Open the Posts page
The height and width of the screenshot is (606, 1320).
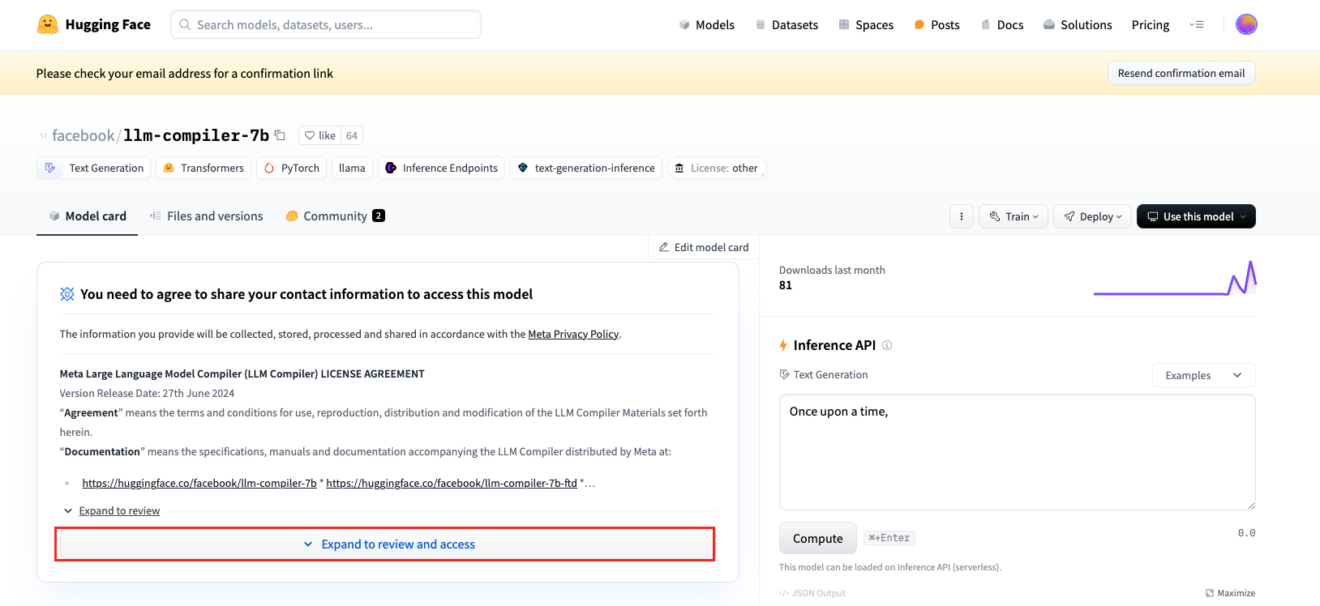(x=936, y=25)
